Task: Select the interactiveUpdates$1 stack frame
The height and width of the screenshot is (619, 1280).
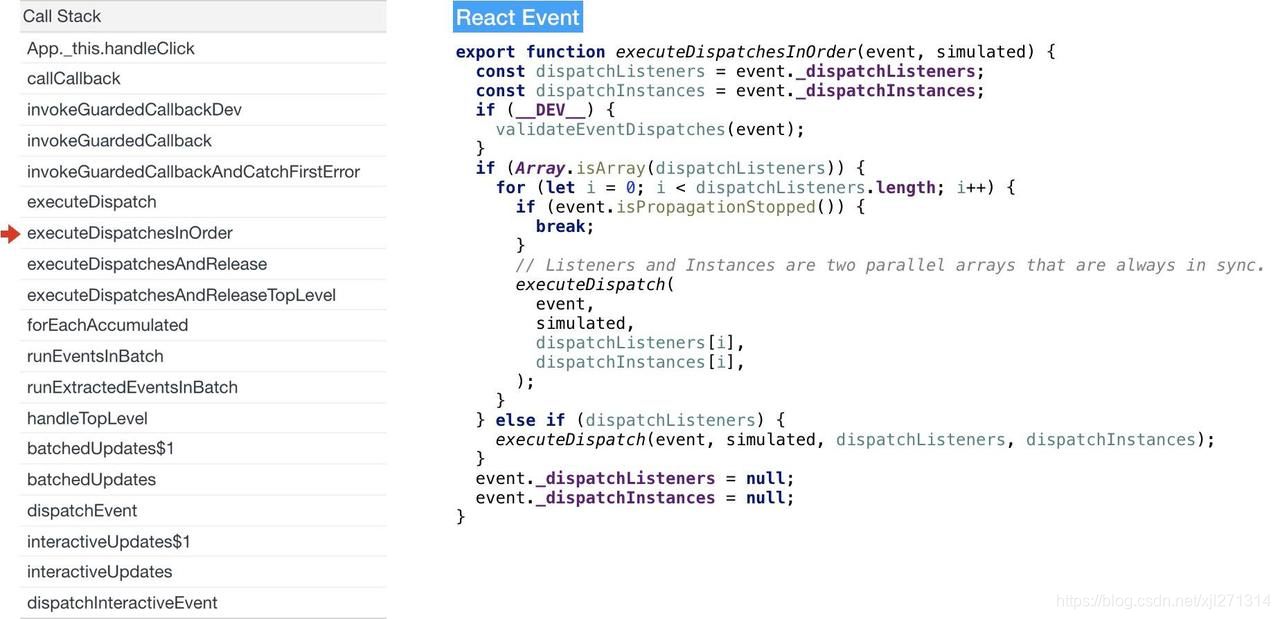Action: pos(203,541)
